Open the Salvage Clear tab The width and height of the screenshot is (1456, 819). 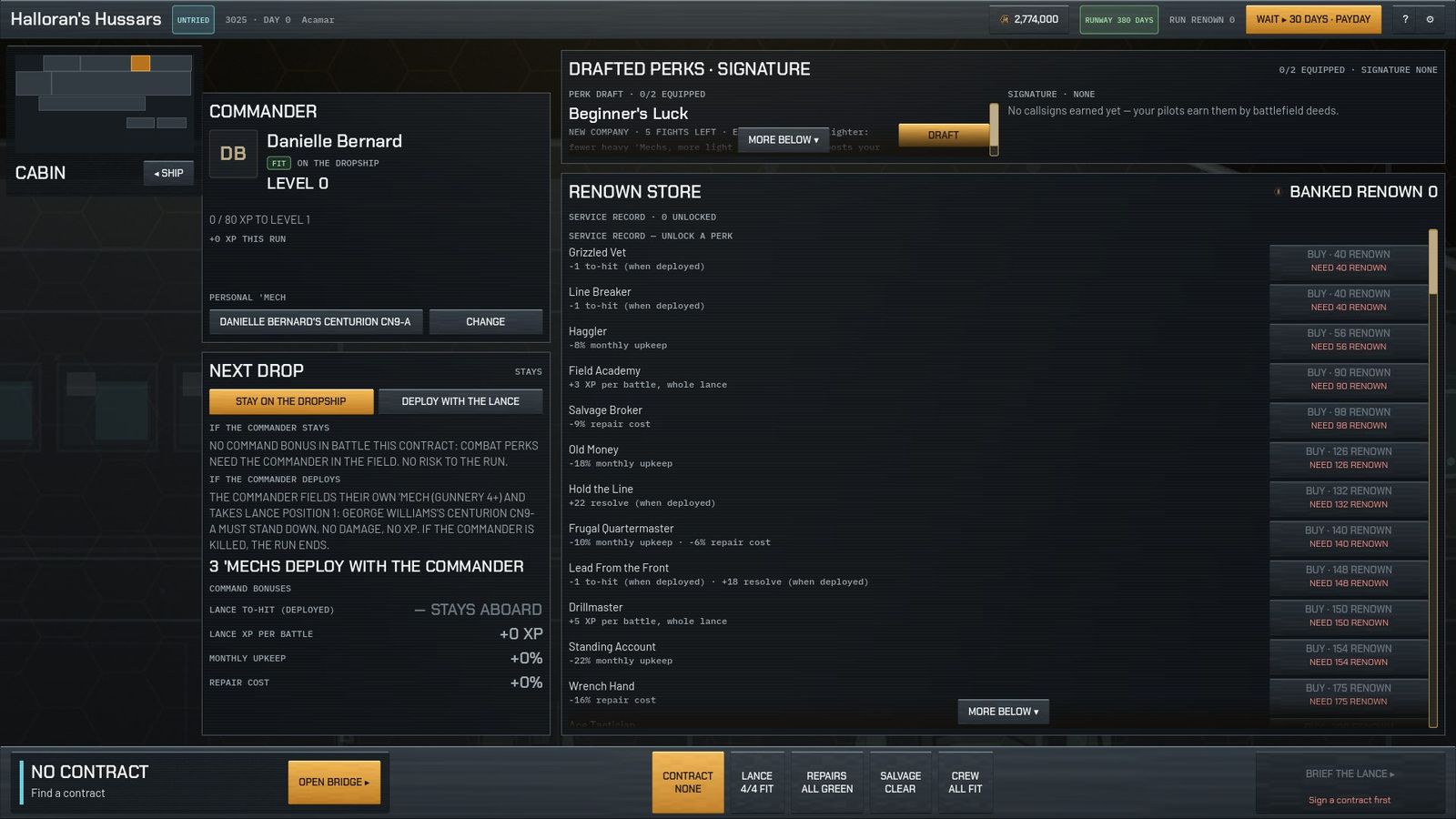pos(900,782)
